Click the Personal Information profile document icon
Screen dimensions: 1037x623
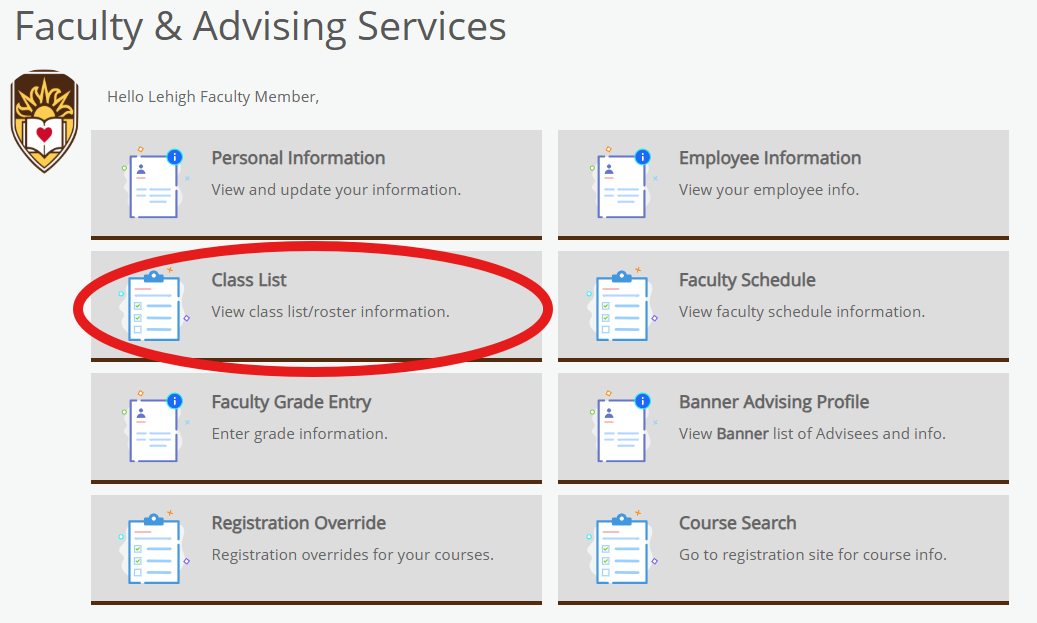(155, 183)
